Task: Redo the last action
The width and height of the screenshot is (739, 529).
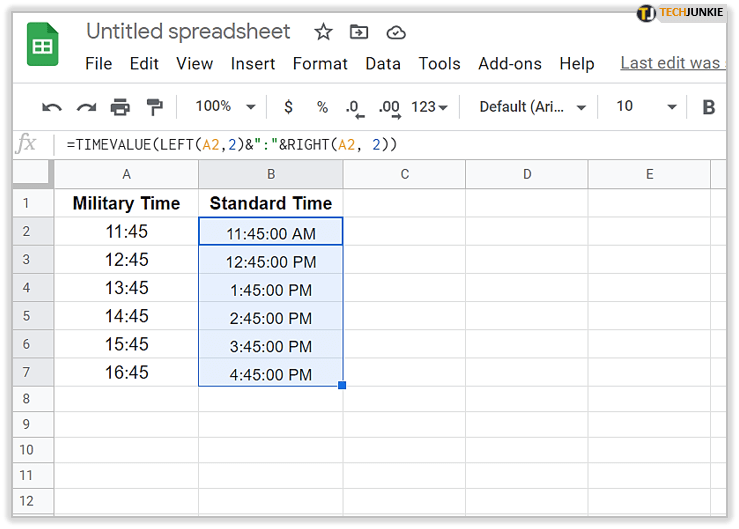Action: (86, 107)
